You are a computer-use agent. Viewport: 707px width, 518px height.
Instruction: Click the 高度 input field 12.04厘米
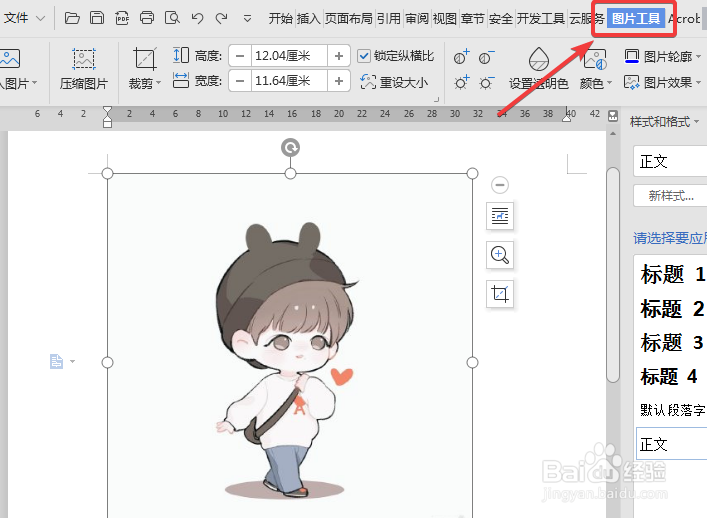pos(289,56)
